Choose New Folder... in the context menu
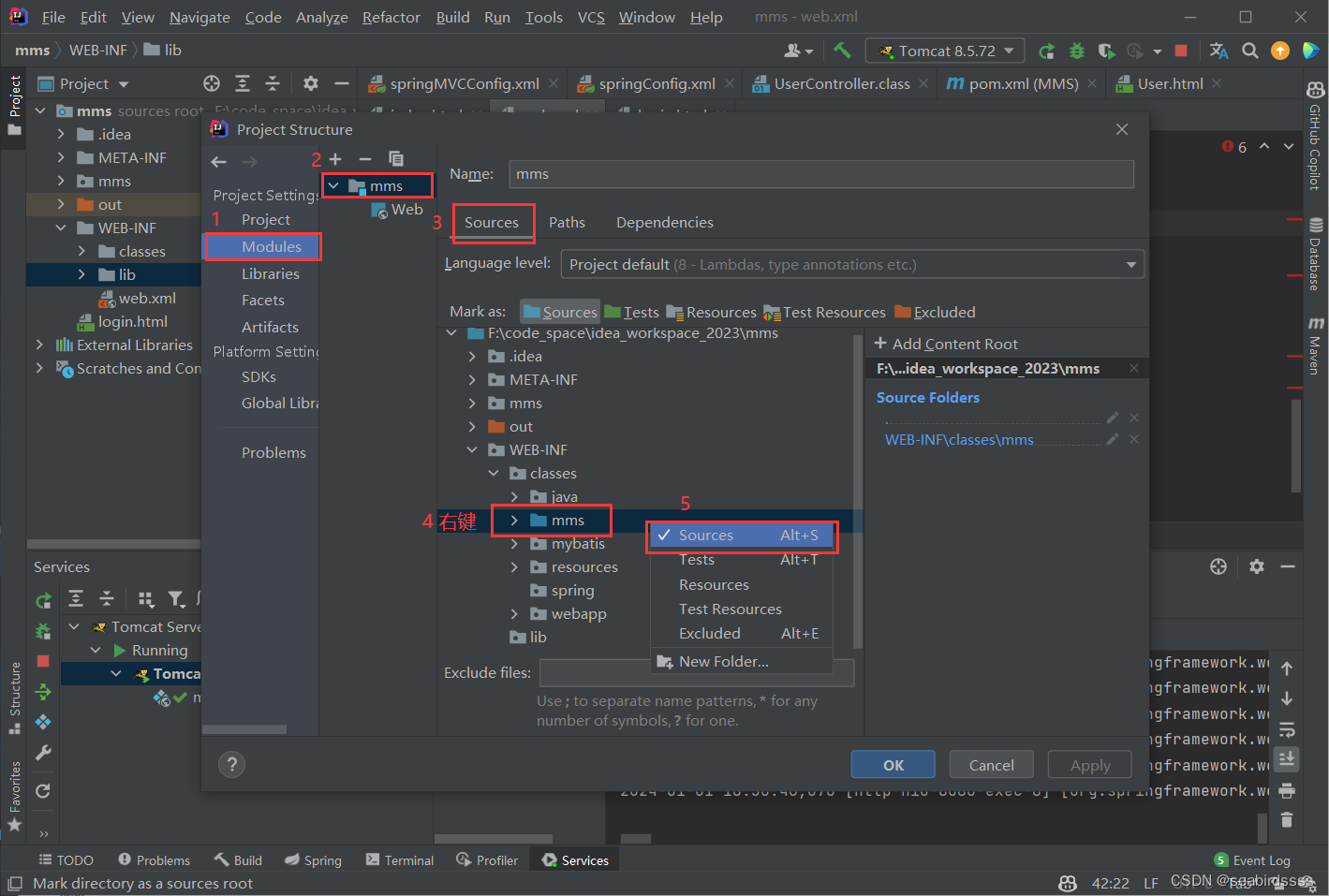Screen dimensions: 1329x896 point(741,661)
